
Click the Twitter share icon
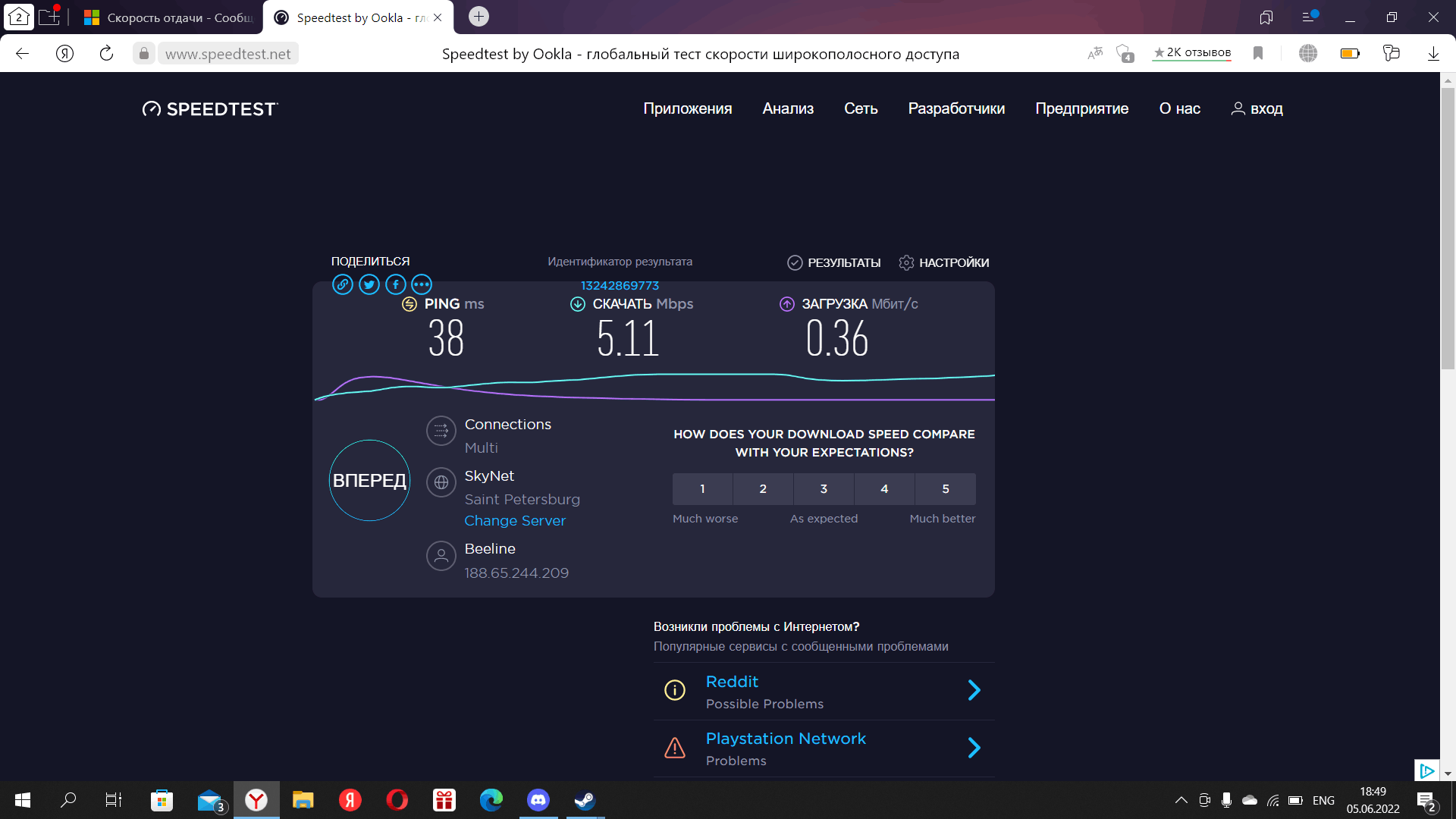(369, 284)
